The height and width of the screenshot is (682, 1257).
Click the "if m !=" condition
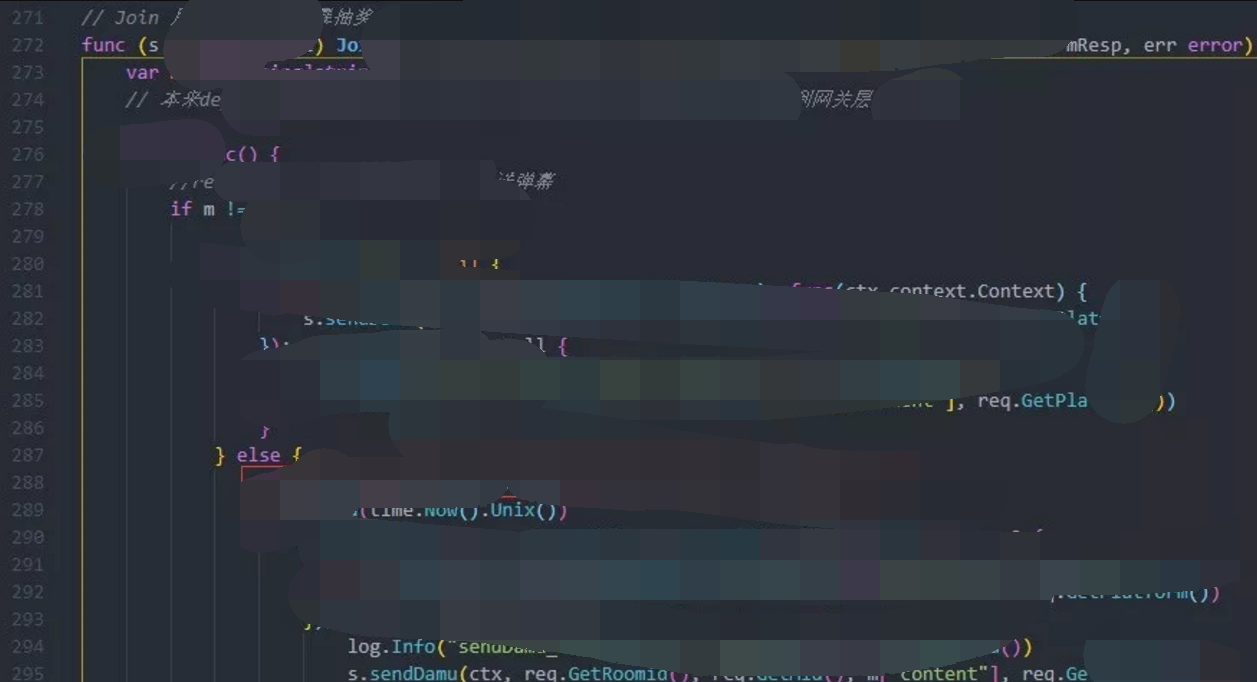coord(208,209)
